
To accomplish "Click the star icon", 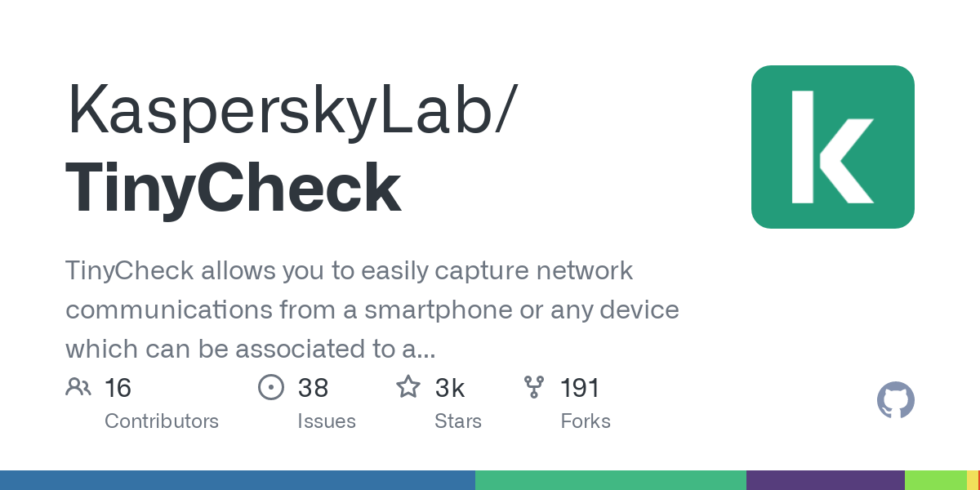I will click(408, 387).
